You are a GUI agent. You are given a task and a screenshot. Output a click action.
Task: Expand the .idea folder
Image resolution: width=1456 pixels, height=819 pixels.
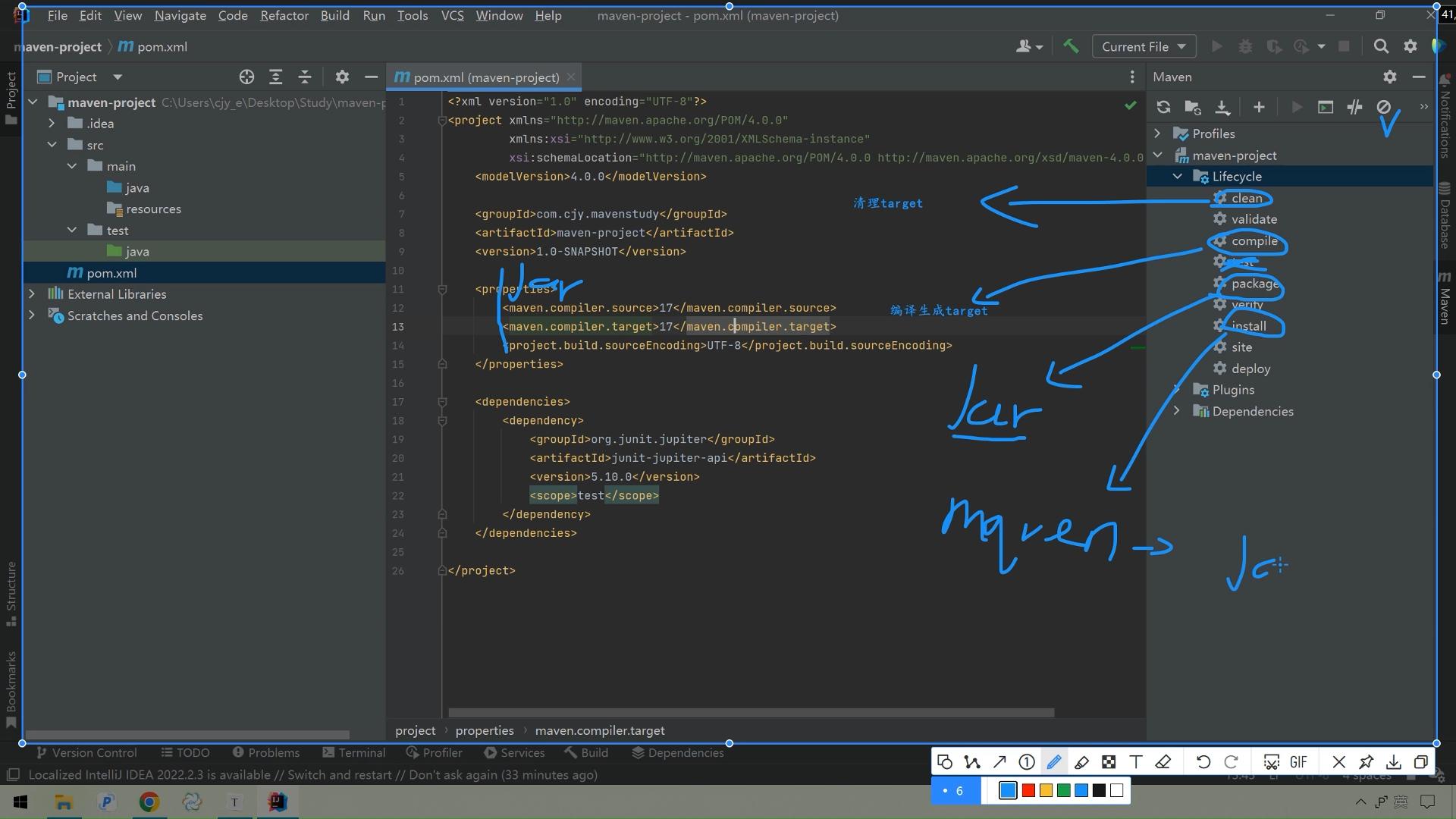[x=52, y=124]
